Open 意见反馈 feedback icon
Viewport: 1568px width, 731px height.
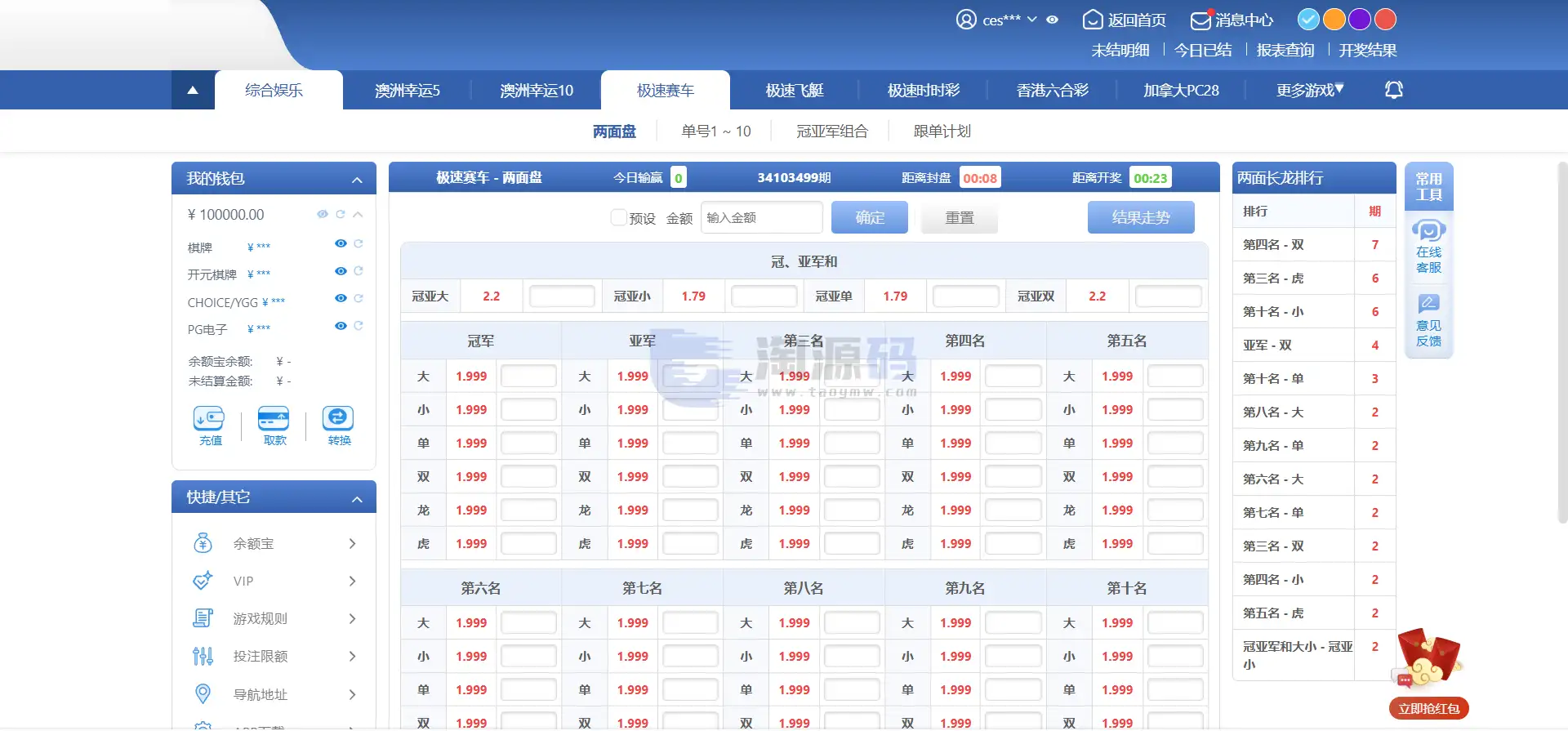[x=1428, y=305]
